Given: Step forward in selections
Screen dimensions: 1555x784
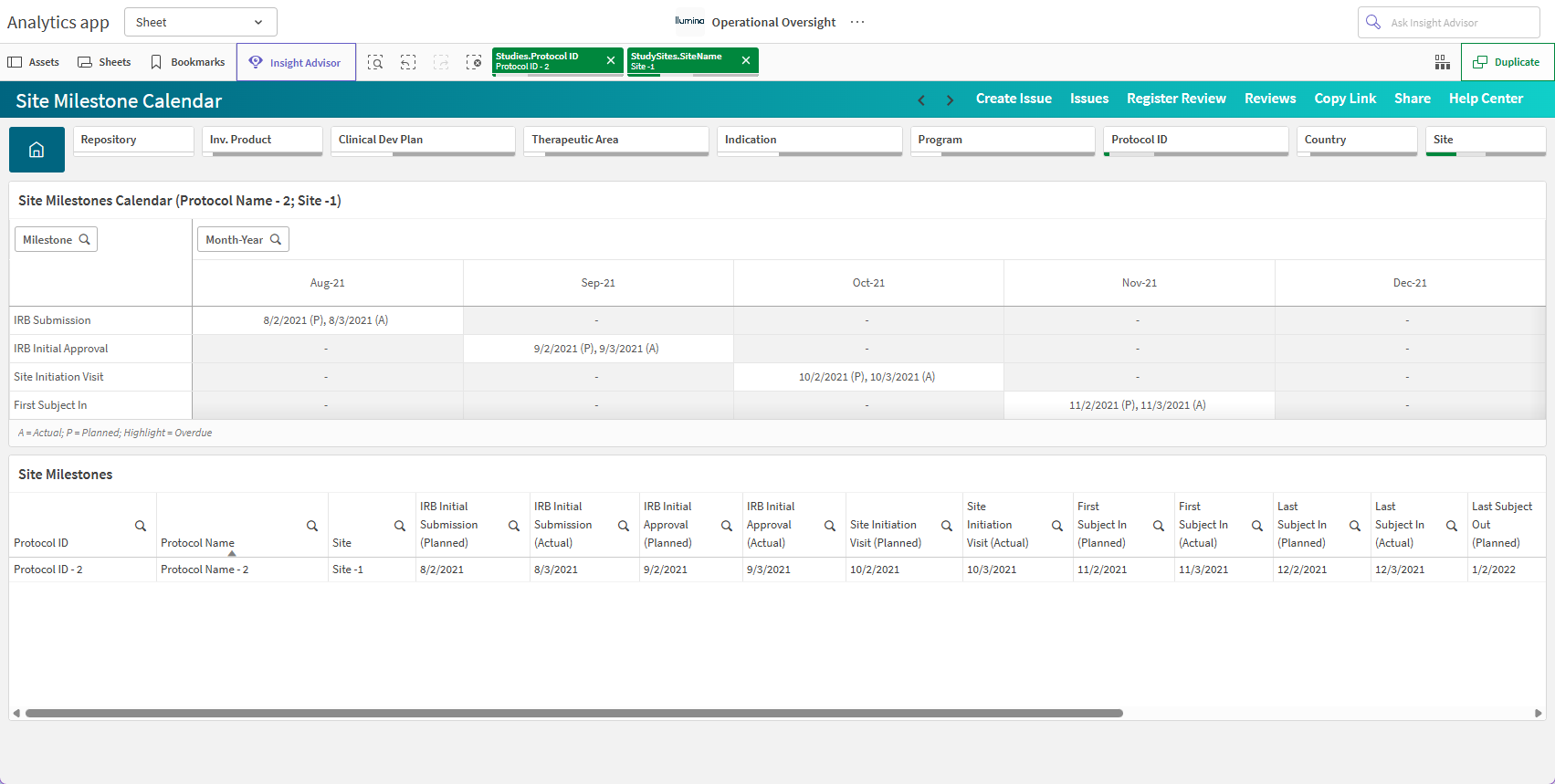Looking at the screenshot, I should point(441,62).
